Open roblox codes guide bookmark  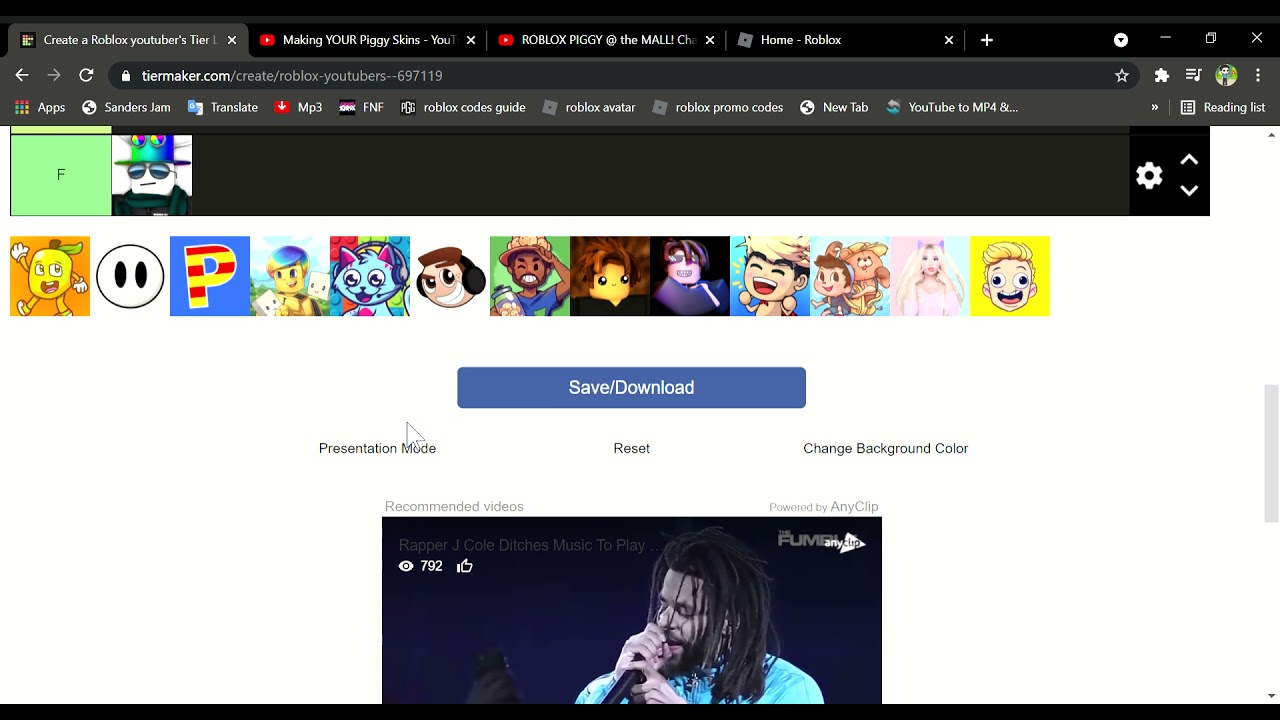[463, 107]
